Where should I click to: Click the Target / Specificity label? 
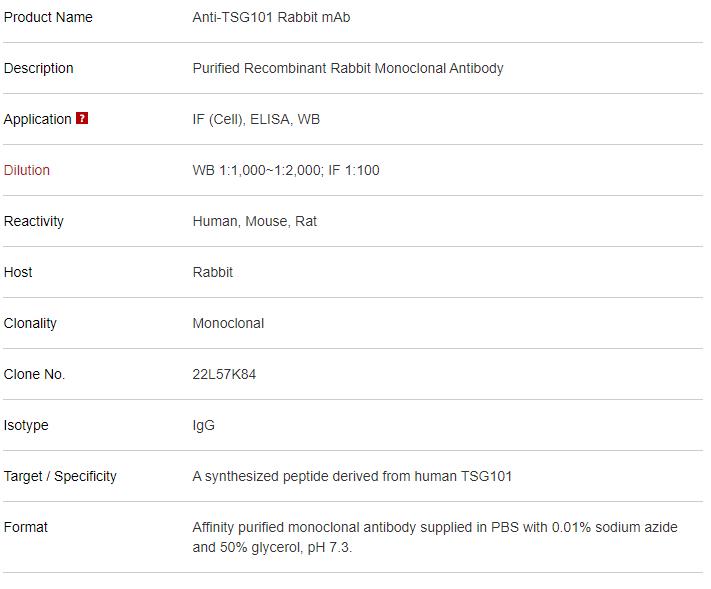pos(60,476)
